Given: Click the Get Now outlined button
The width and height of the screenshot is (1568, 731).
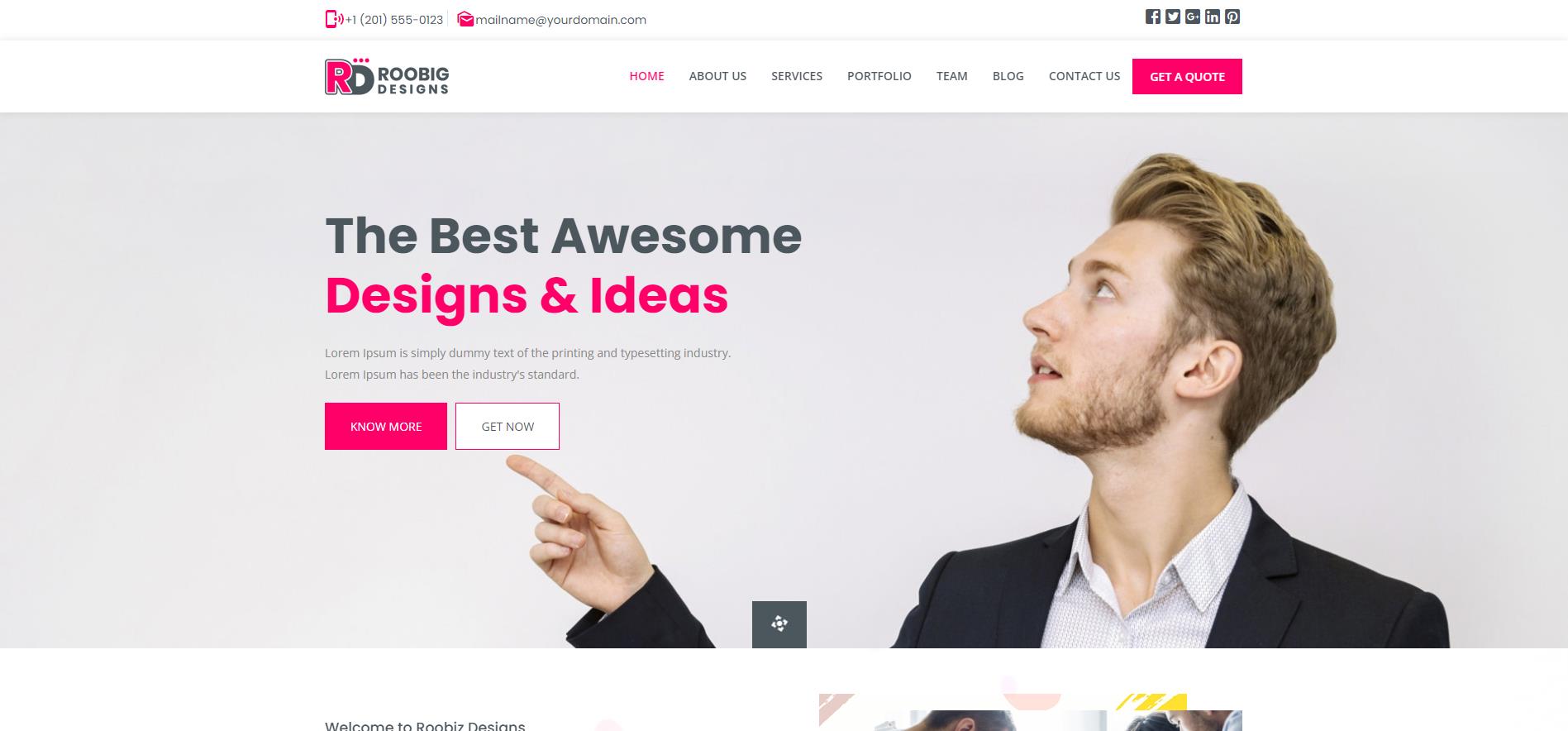Looking at the screenshot, I should (x=508, y=426).
